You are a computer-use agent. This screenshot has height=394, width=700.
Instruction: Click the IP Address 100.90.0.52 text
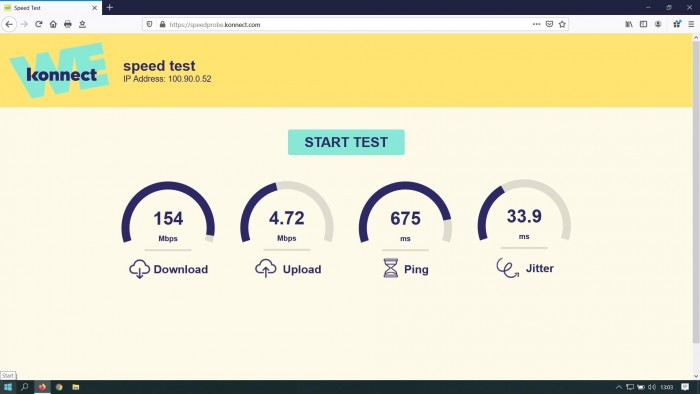pyautogui.click(x=167, y=79)
